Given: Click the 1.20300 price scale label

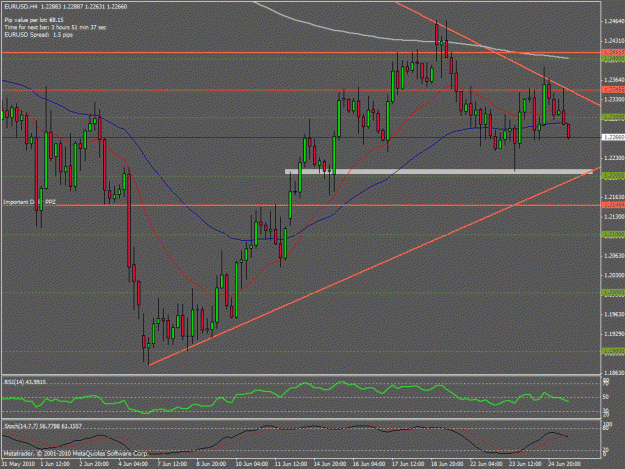Looking at the screenshot, I should click(x=614, y=275).
